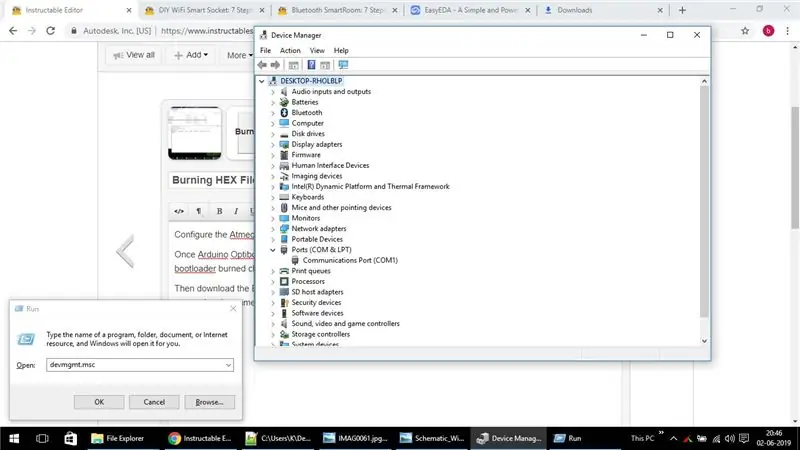Image resolution: width=800 pixels, height=450 pixels.
Task: Click OK in the Run dialog
Action: [x=99, y=402]
